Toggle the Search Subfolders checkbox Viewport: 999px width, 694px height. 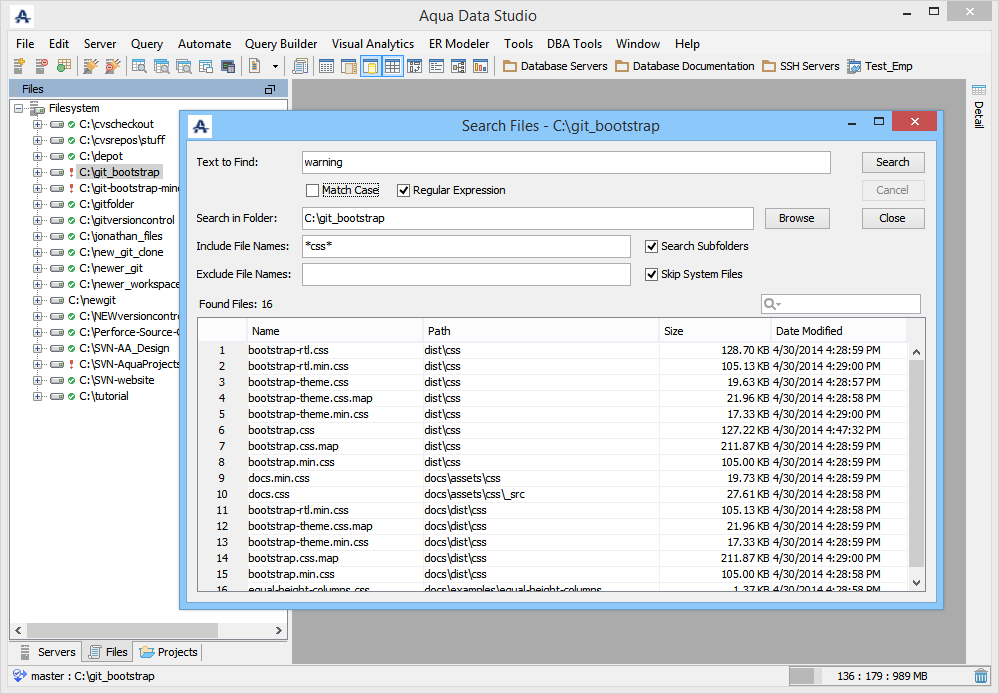click(652, 246)
